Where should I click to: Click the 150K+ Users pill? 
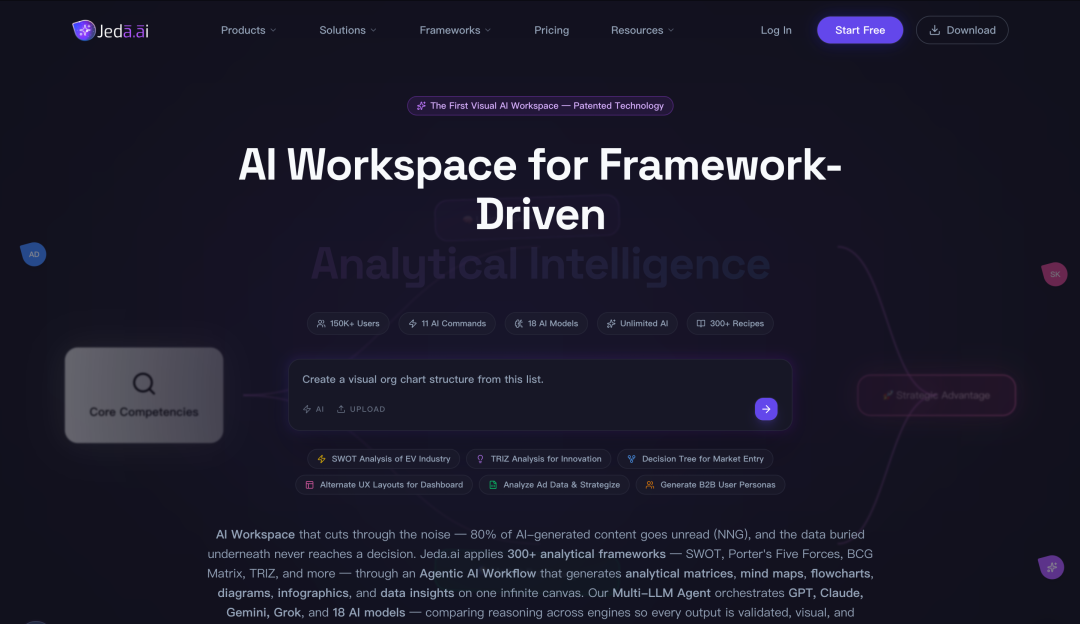pyautogui.click(x=348, y=324)
